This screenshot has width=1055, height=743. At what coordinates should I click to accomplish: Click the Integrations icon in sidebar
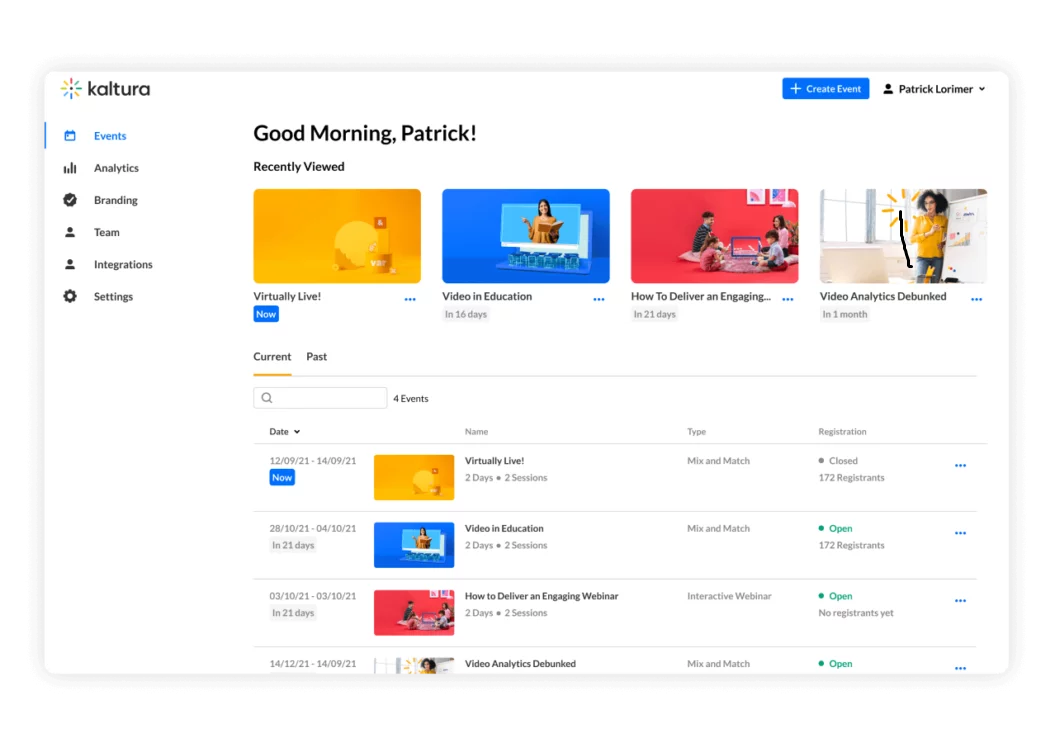pyautogui.click(x=70, y=265)
